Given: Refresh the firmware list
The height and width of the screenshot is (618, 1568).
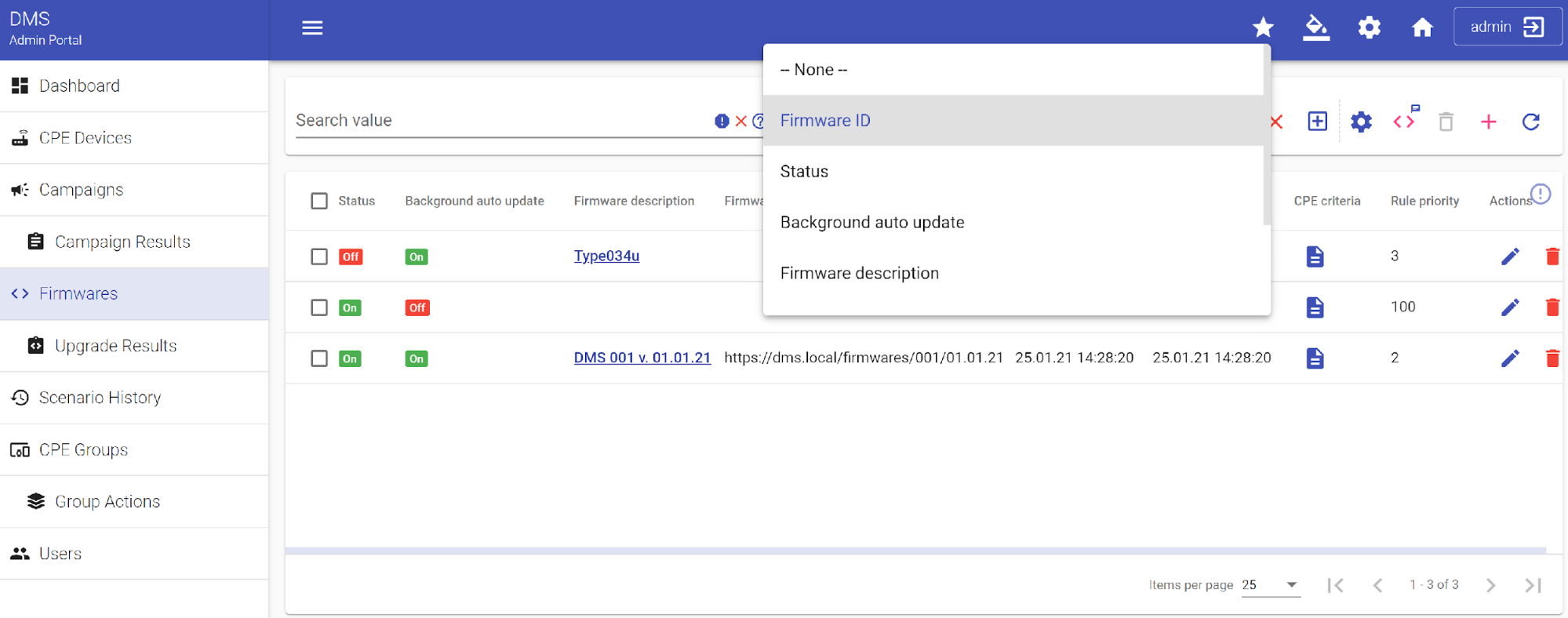Looking at the screenshot, I should (1530, 122).
